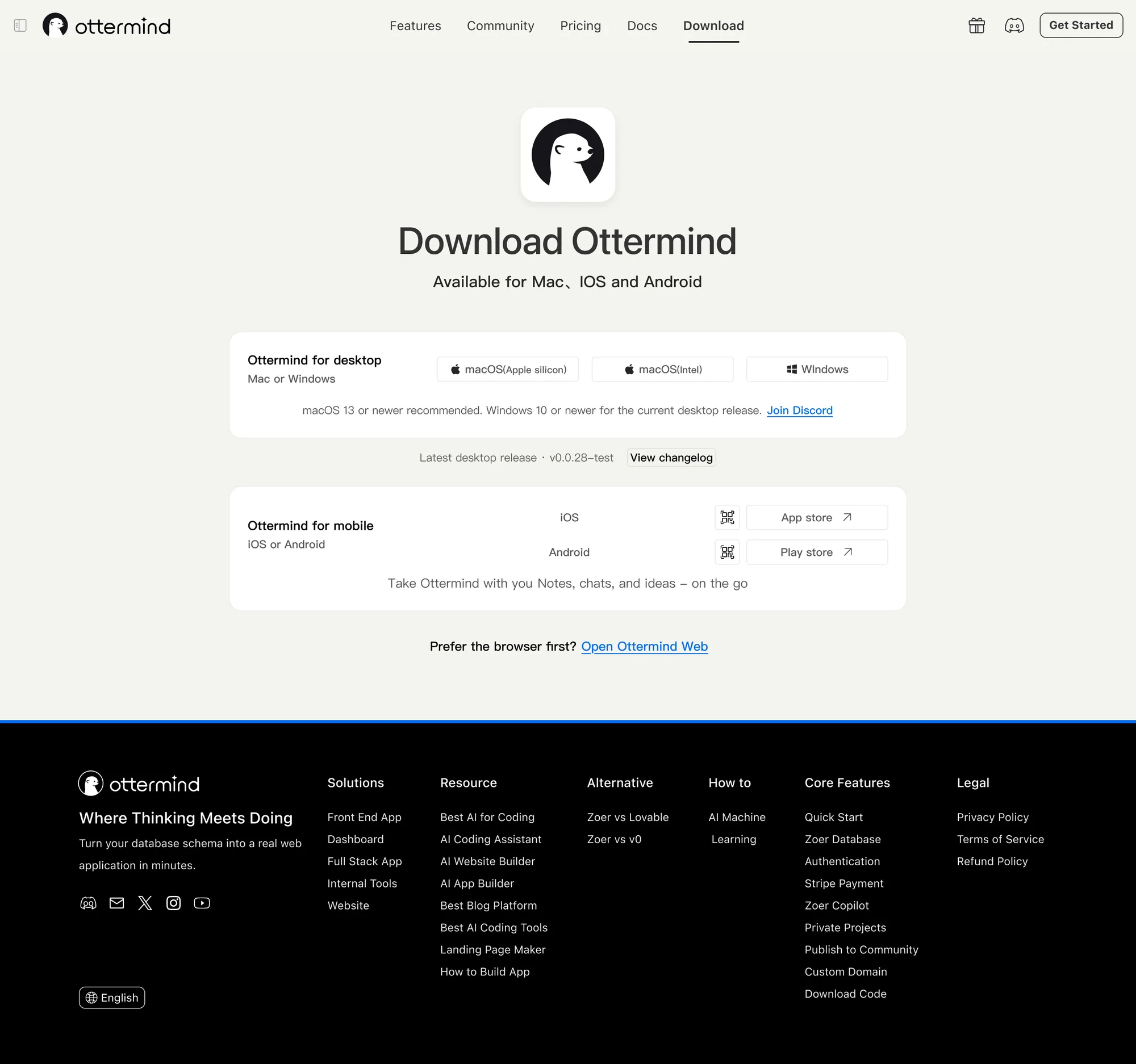Open AI App Builder link
This screenshot has width=1136, height=1064.
pyautogui.click(x=477, y=883)
